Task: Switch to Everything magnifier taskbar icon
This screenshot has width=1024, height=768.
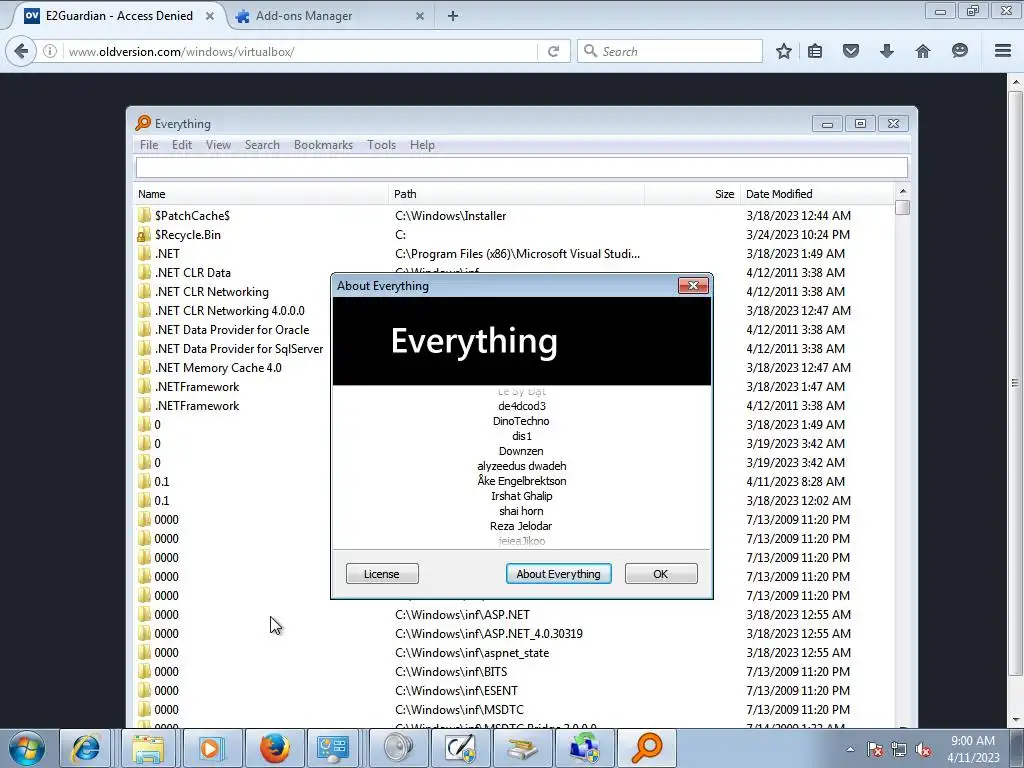Action: coord(647,748)
